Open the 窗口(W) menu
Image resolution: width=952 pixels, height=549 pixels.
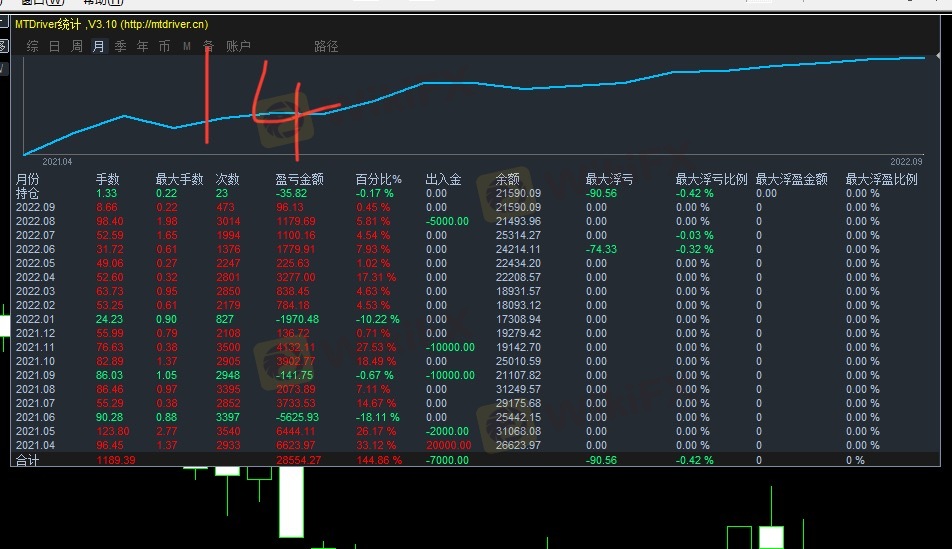[31, 3]
